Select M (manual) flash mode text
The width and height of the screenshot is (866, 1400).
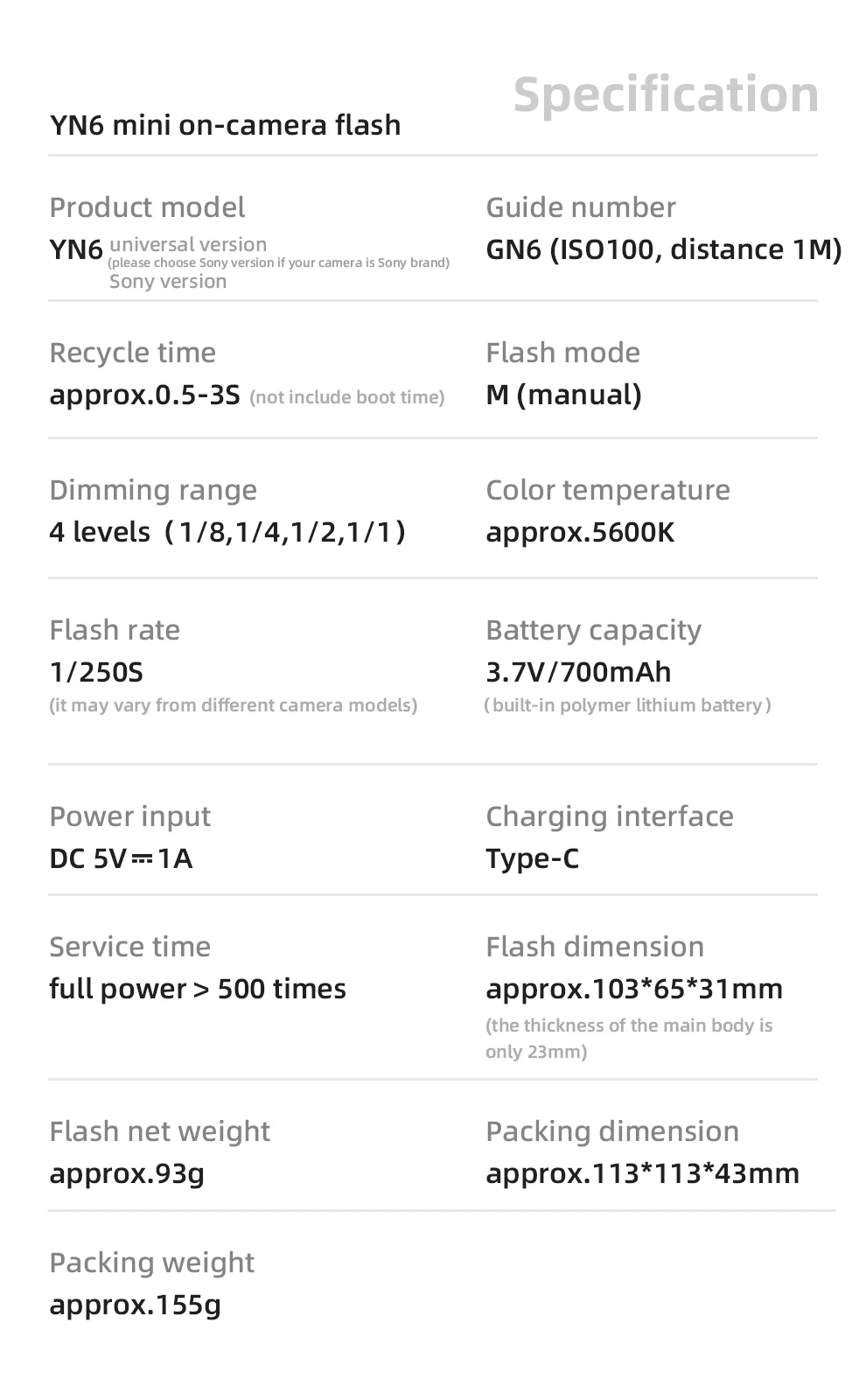(x=563, y=395)
